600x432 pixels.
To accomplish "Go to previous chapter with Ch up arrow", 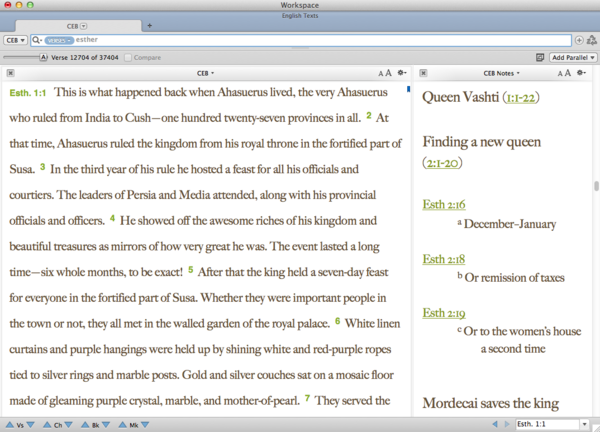I will (x=47, y=425).
